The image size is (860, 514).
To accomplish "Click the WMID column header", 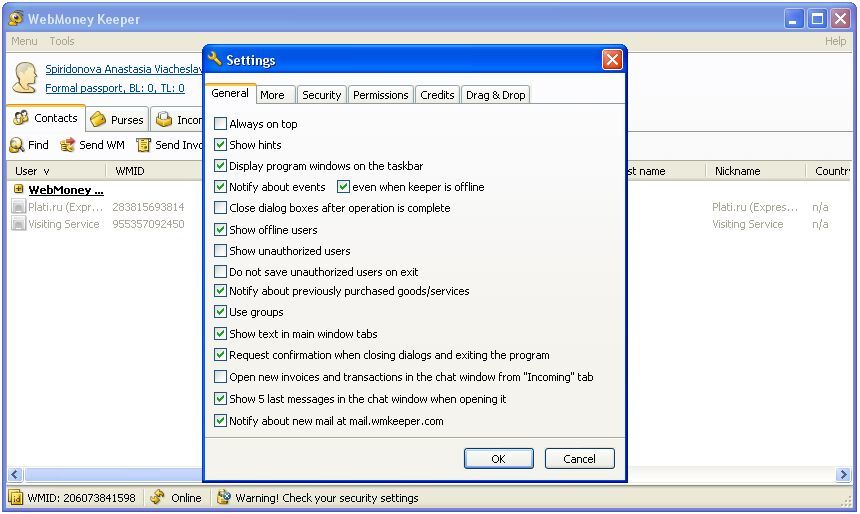I will pos(154,171).
